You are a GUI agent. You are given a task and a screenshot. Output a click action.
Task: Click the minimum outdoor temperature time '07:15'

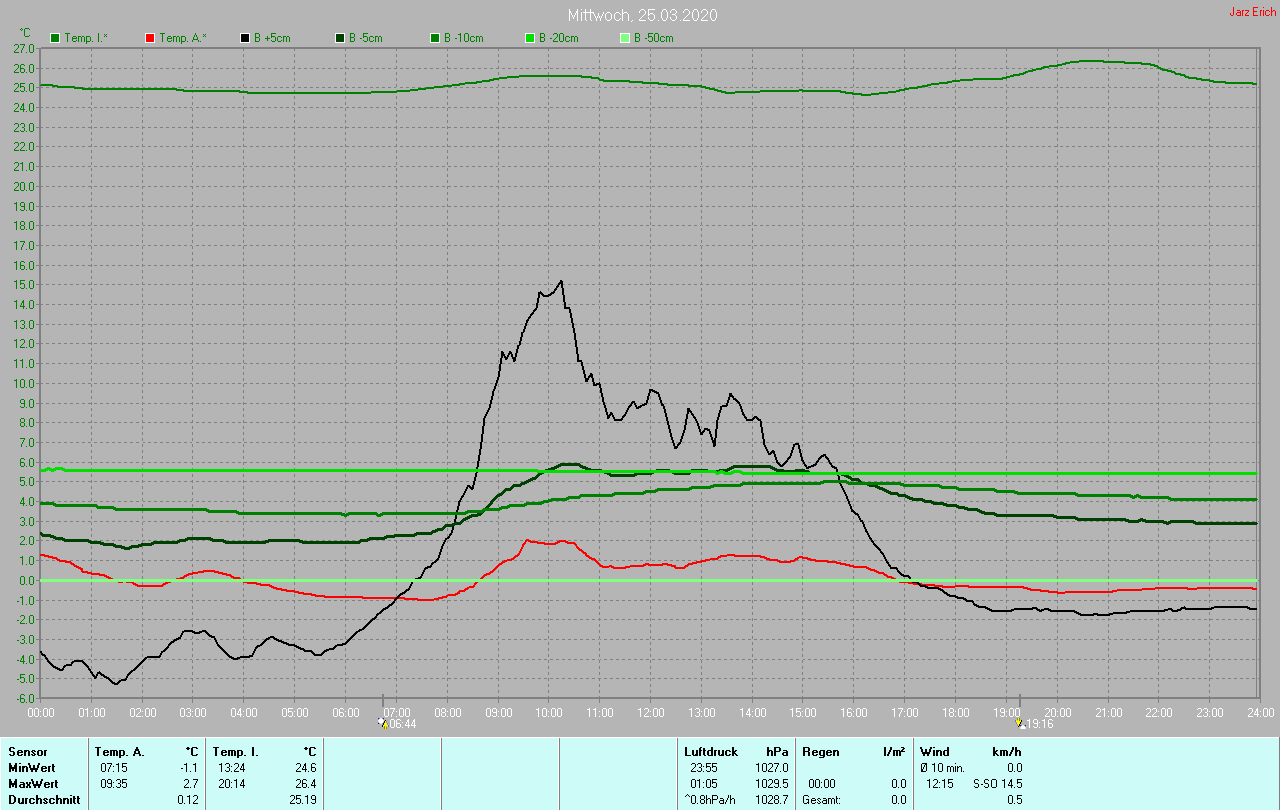[x=113, y=767]
